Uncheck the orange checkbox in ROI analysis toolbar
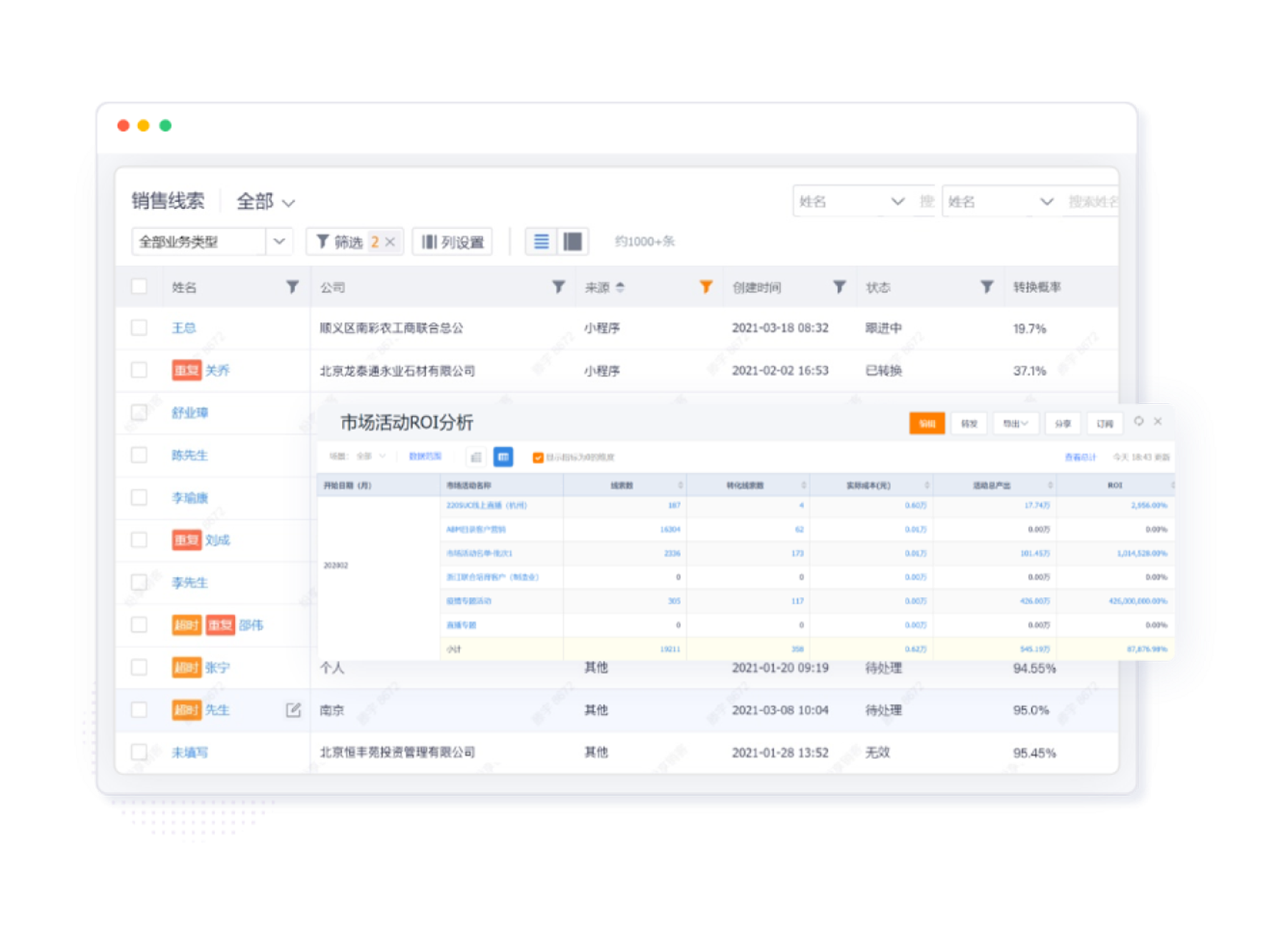 (x=538, y=457)
